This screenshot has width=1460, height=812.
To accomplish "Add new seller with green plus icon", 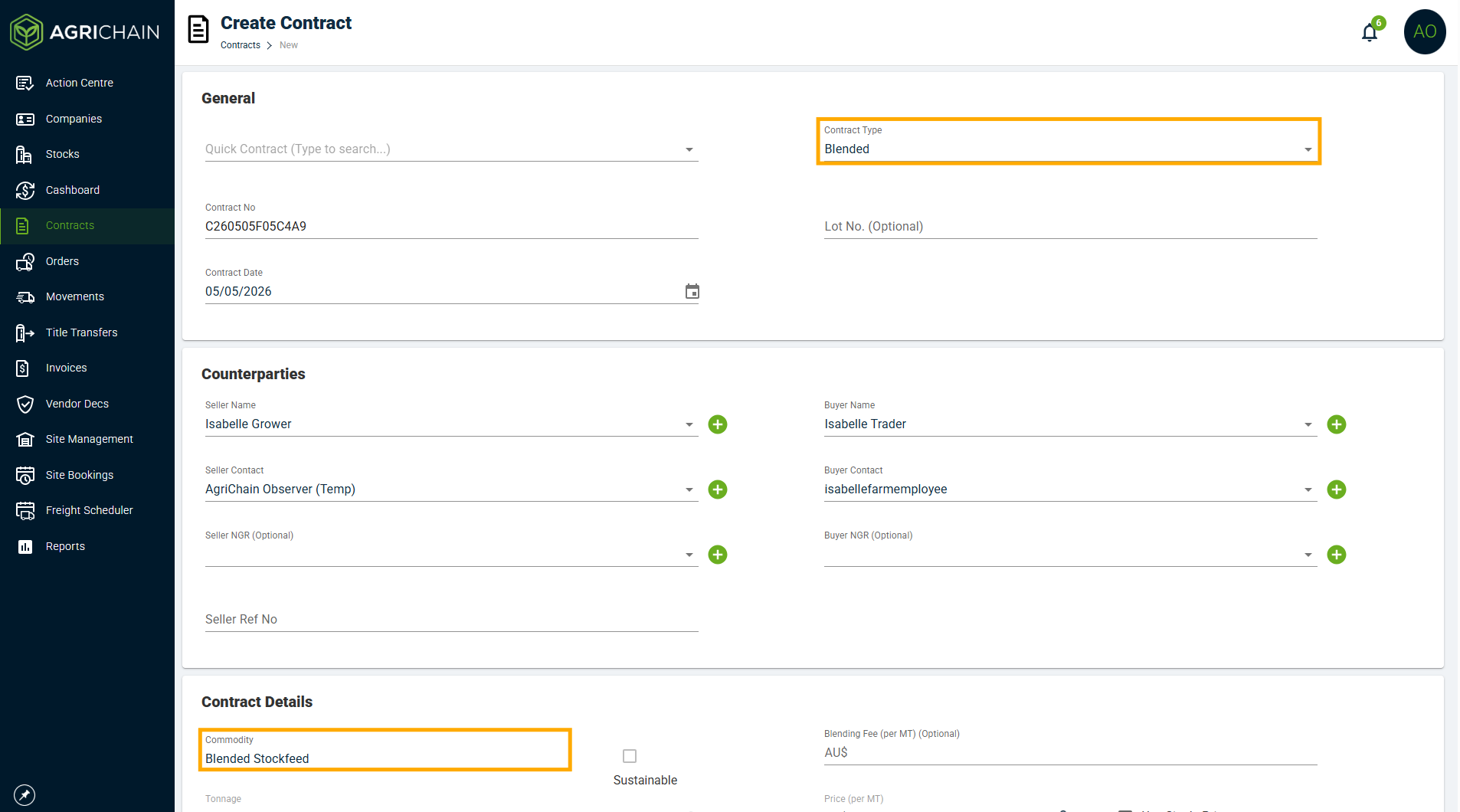I will [718, 424].
